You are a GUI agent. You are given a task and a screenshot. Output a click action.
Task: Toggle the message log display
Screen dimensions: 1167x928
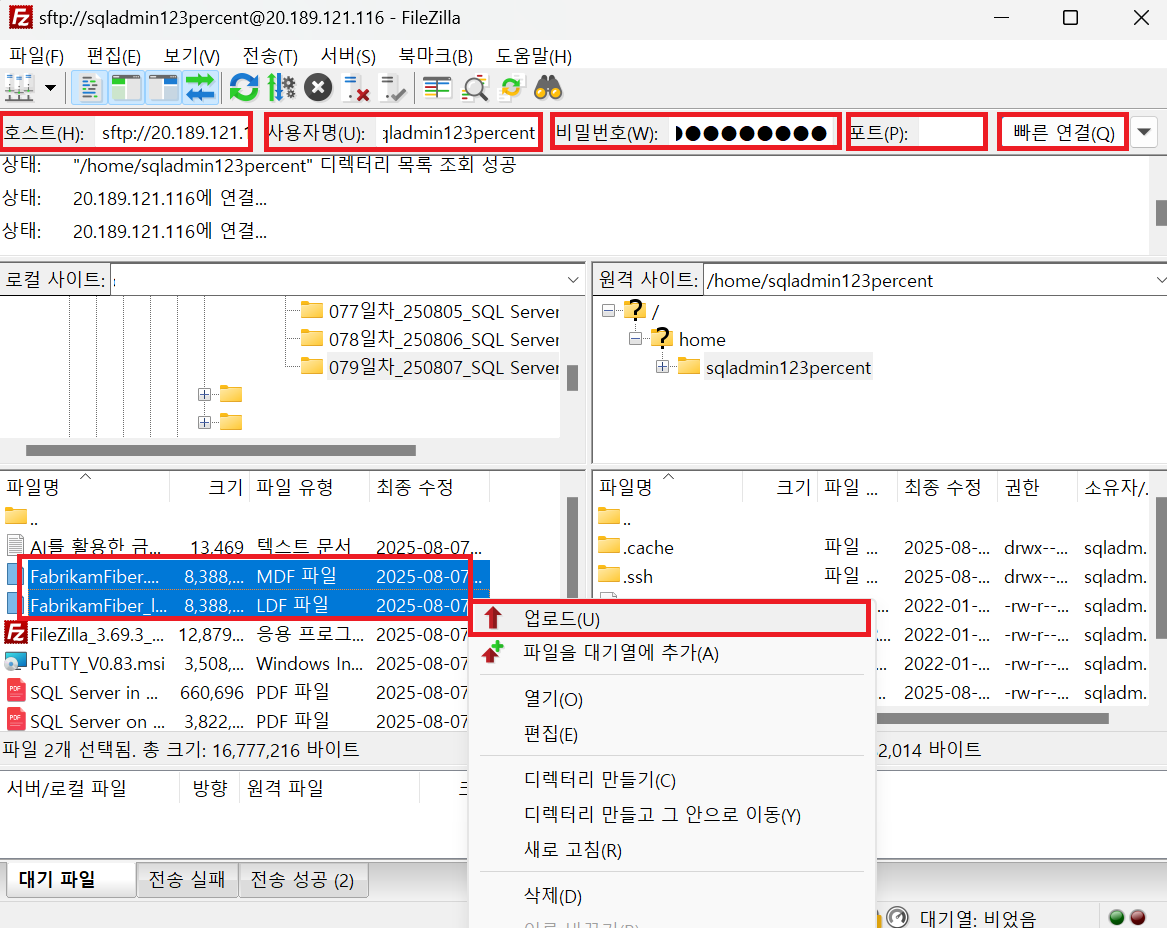[89, 88]
